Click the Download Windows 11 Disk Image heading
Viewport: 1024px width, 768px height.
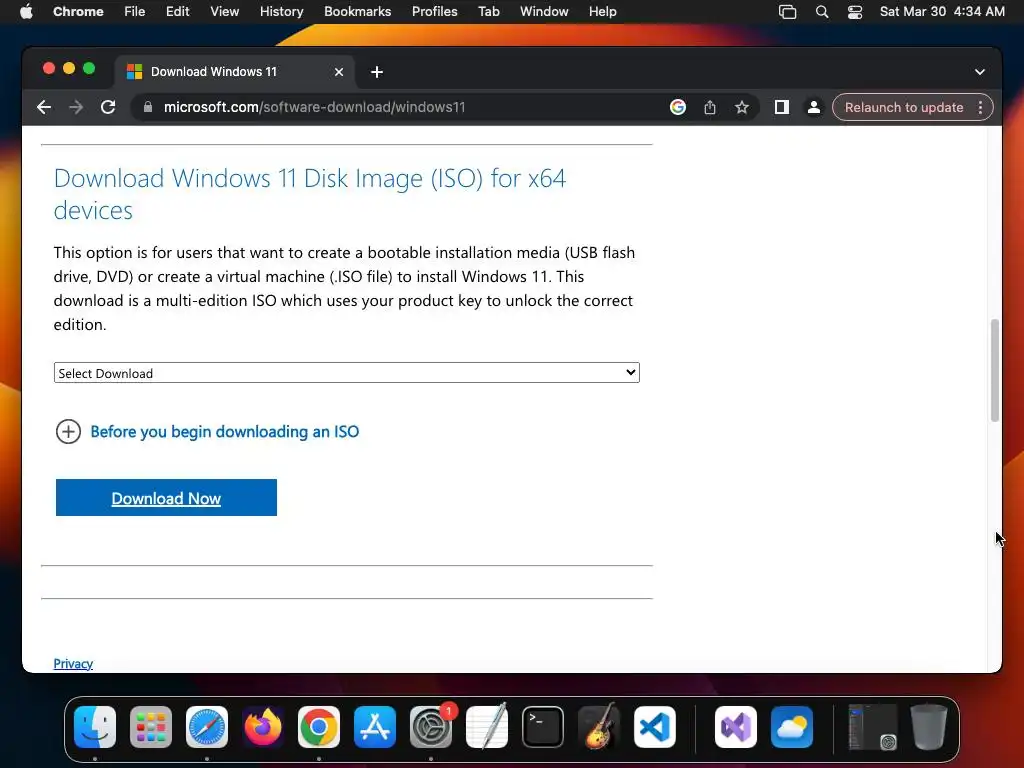[310, 194]
